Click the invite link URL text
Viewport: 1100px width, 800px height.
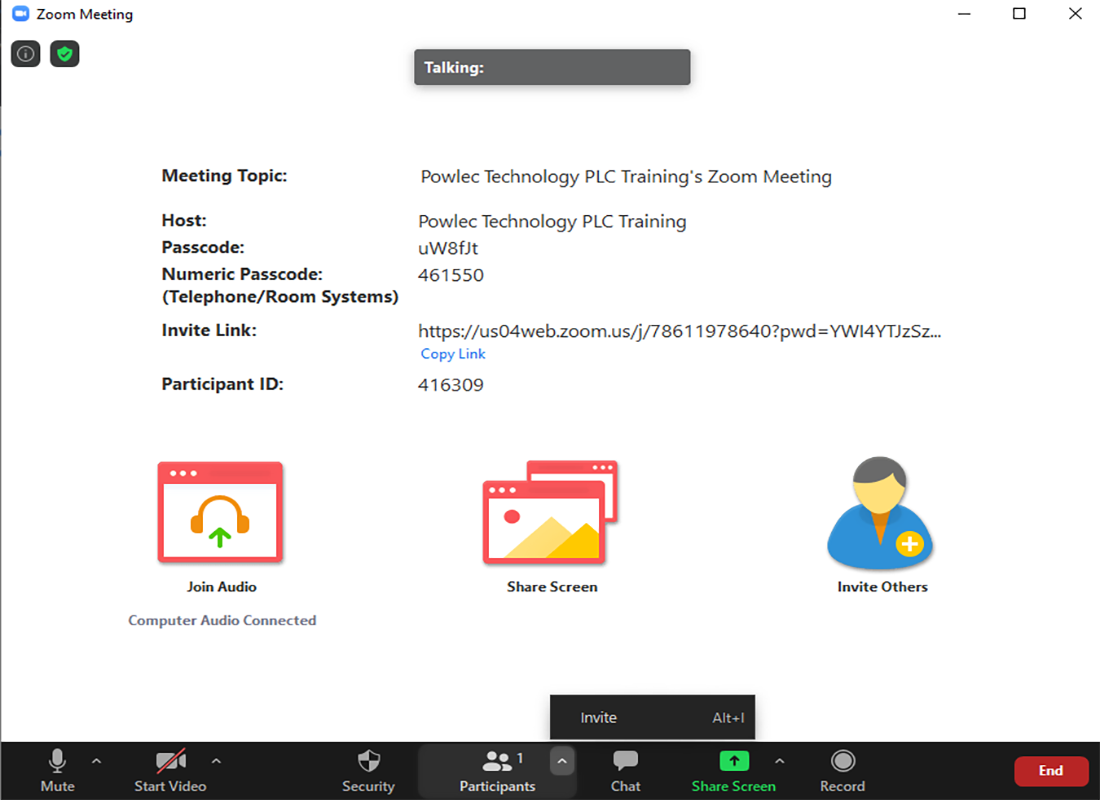point(680,331)
